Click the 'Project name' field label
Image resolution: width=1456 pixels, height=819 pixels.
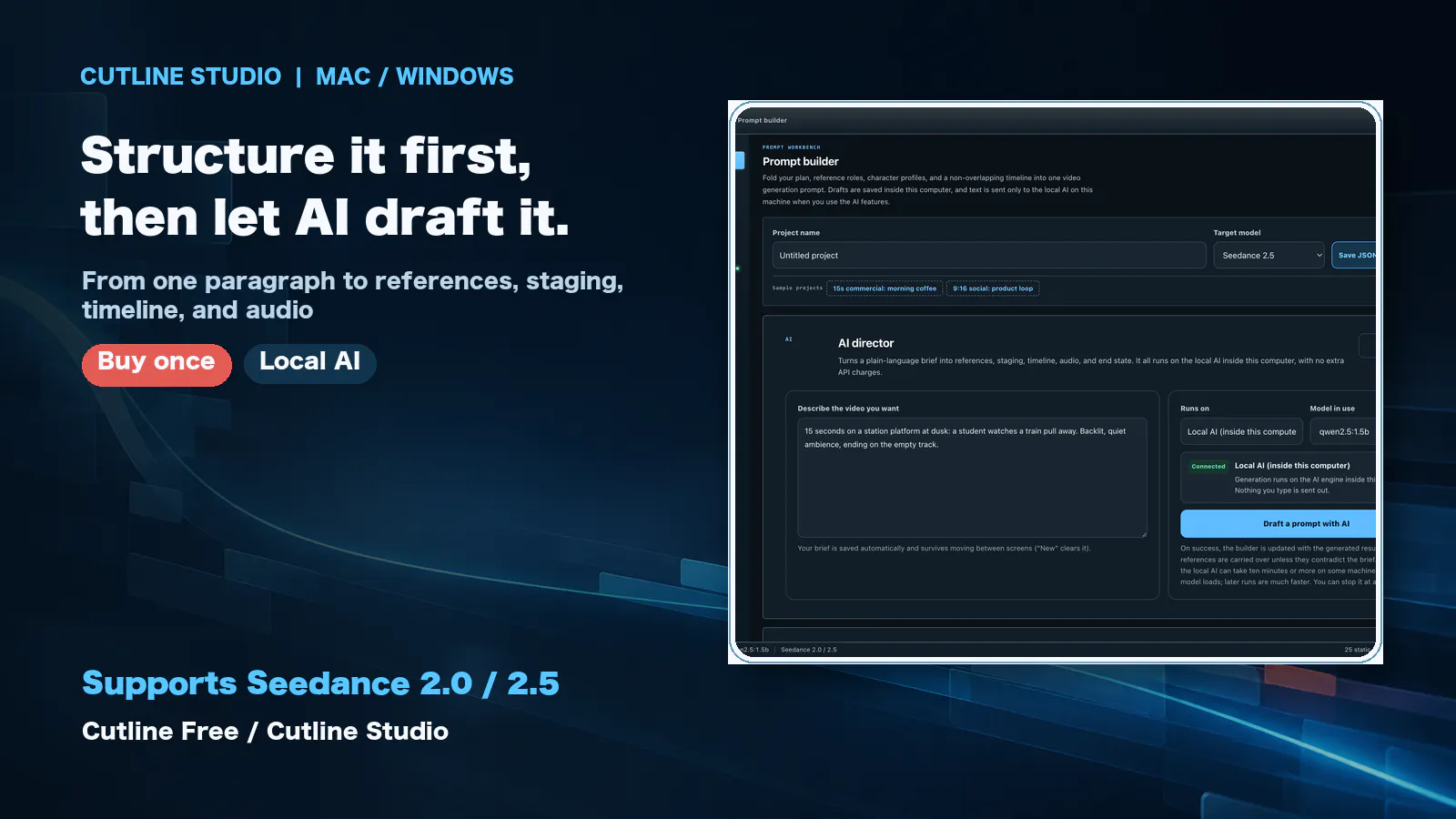tap(796, 233)
